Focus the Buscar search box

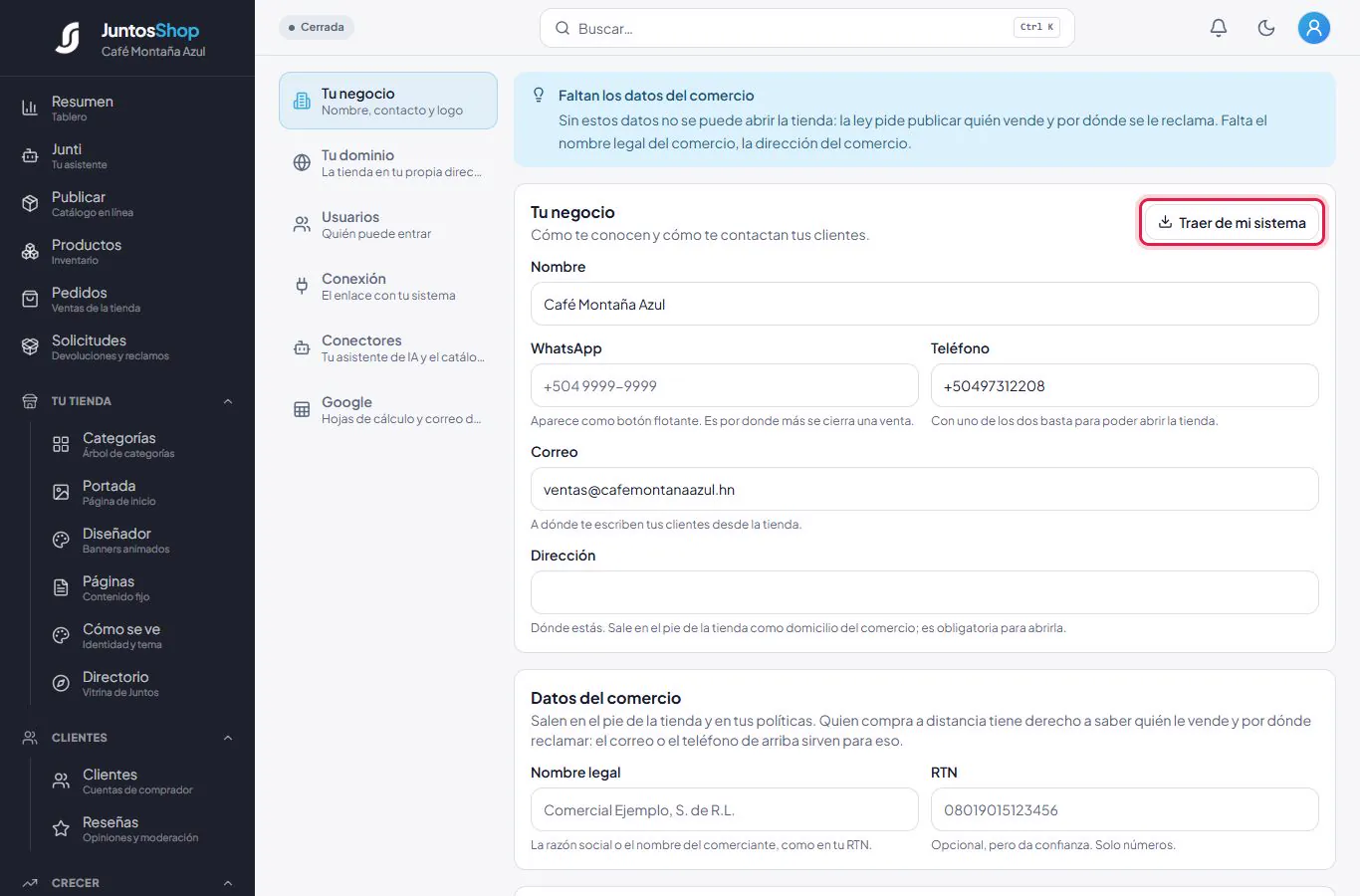click(x=807, y=28)
